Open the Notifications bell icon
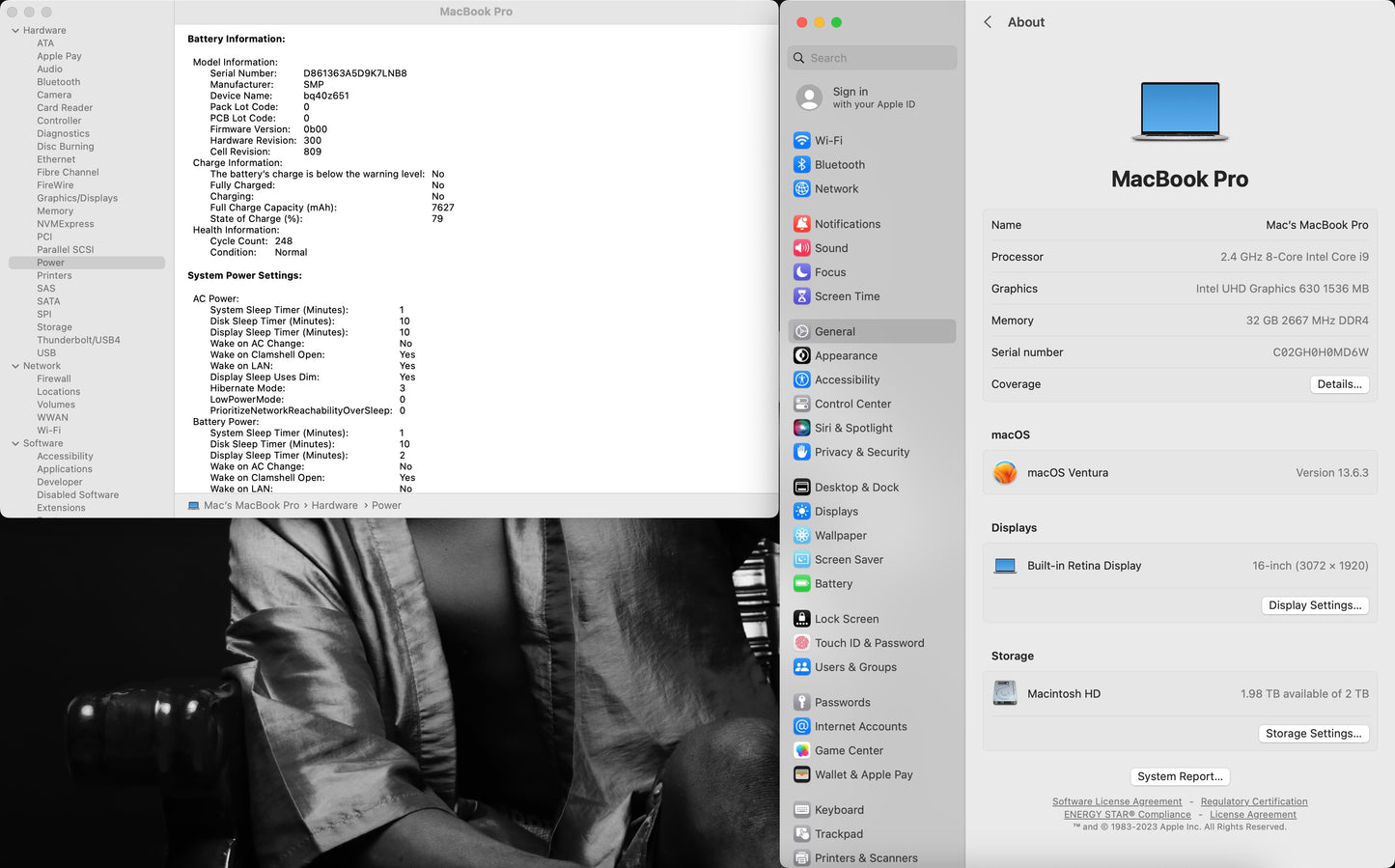The height and width of the screenshot is (868, 1395). tap(801, 223)
